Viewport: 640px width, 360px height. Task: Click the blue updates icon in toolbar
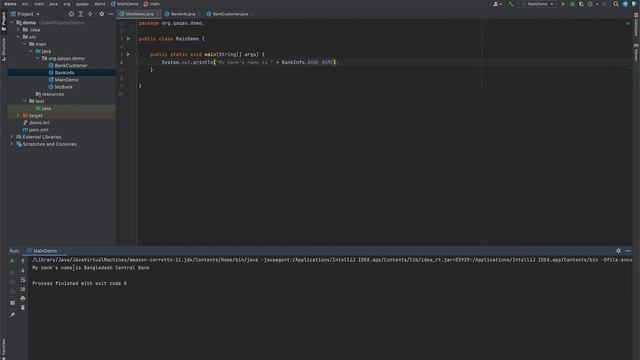[x=625, y=4]
